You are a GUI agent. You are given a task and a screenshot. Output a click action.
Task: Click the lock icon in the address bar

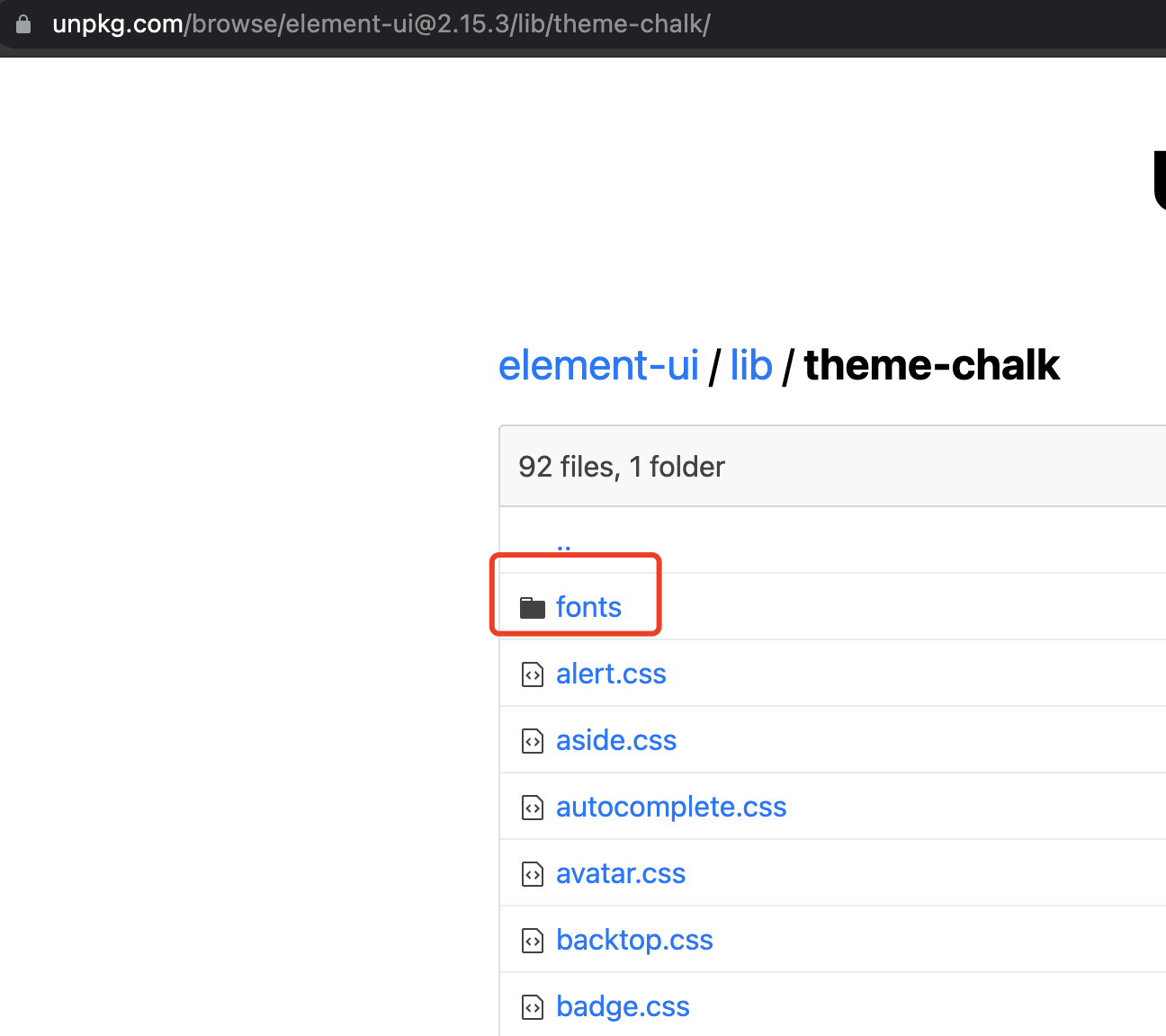click(24, 24)
